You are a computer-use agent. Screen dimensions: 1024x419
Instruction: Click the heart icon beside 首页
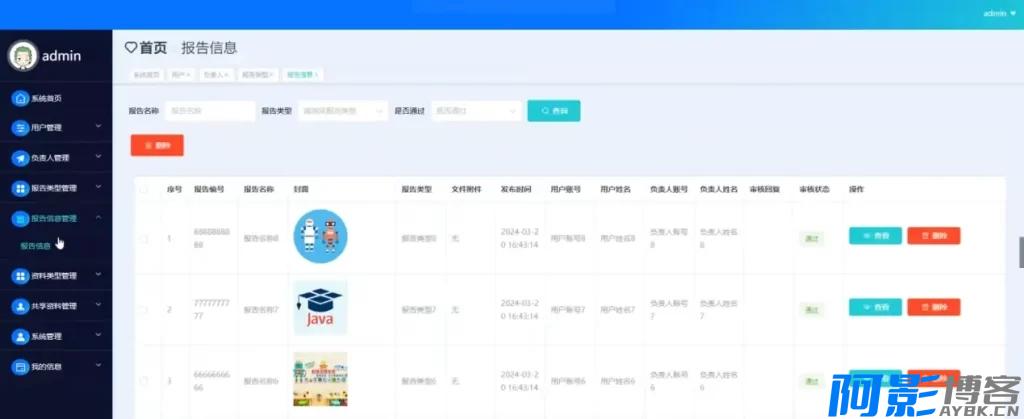[x=131, y=48]
